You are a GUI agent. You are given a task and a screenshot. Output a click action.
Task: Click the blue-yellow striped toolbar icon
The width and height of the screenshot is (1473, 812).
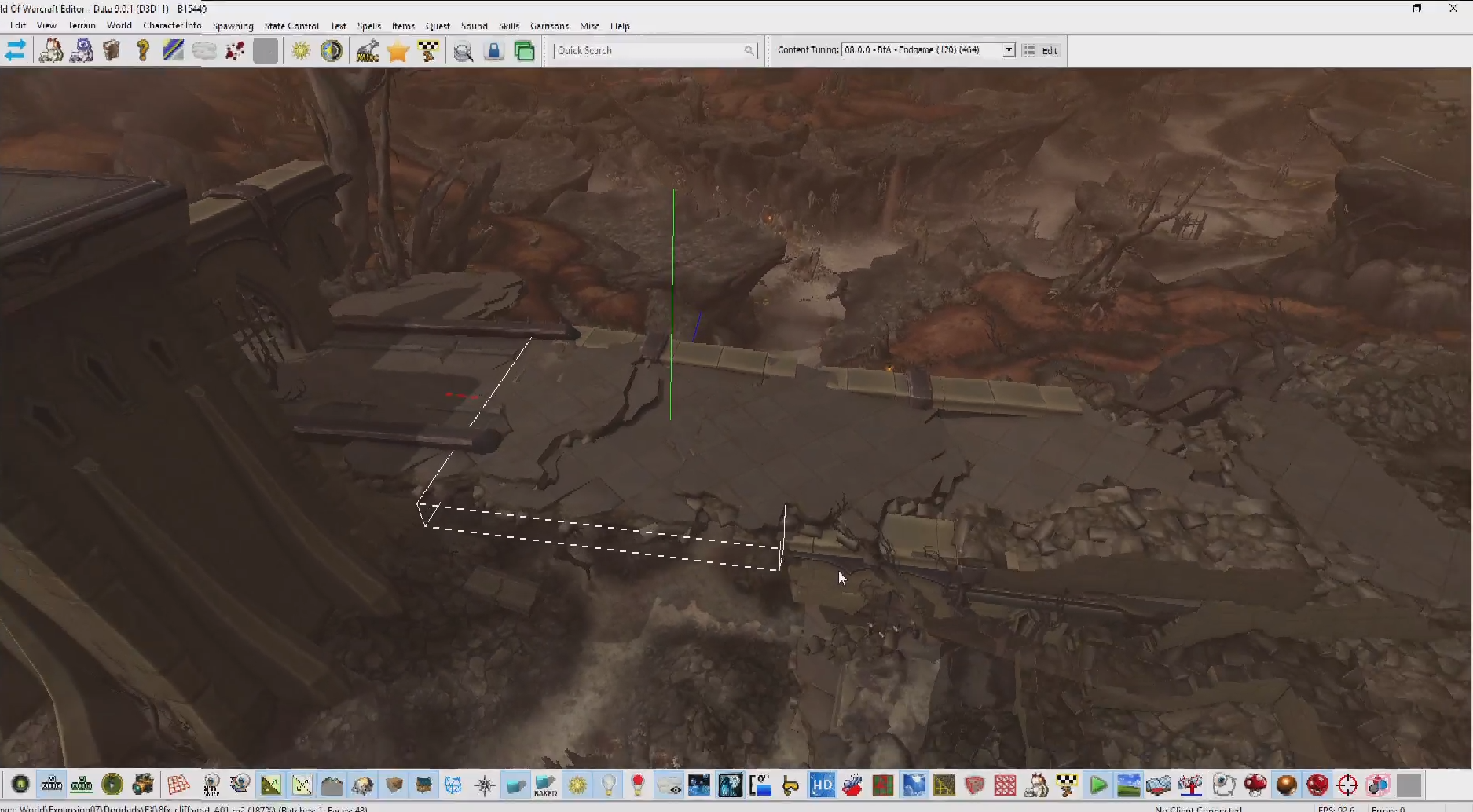click(x=173, y=51)
